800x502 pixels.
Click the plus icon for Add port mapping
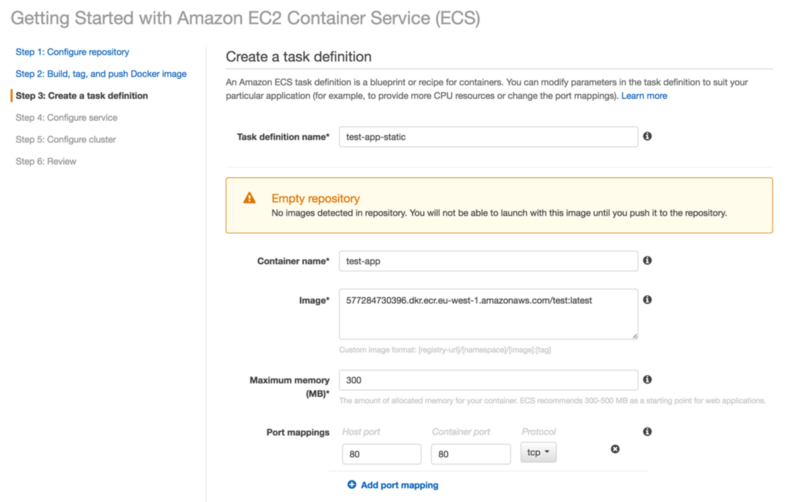[351, 485]
